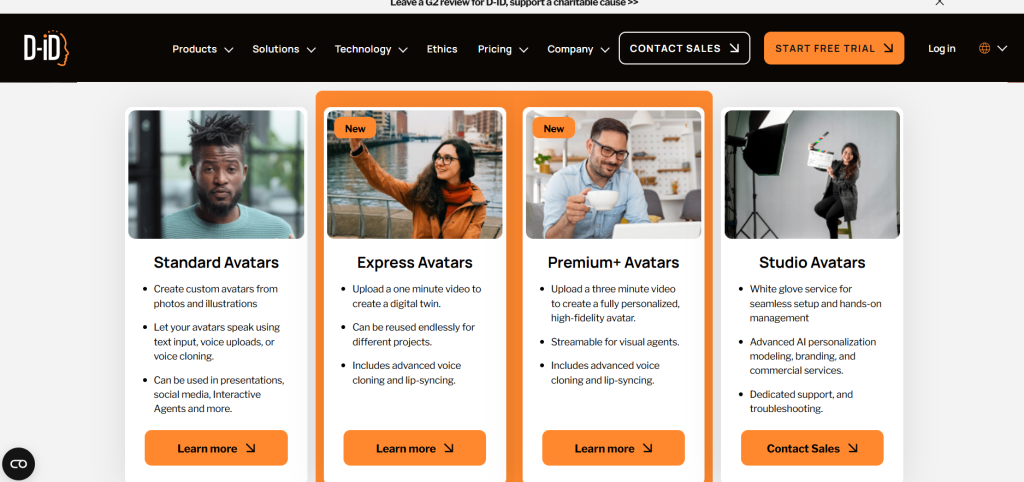Open the globe language selector icon
1024x482 pixels.
click(984, 48)
